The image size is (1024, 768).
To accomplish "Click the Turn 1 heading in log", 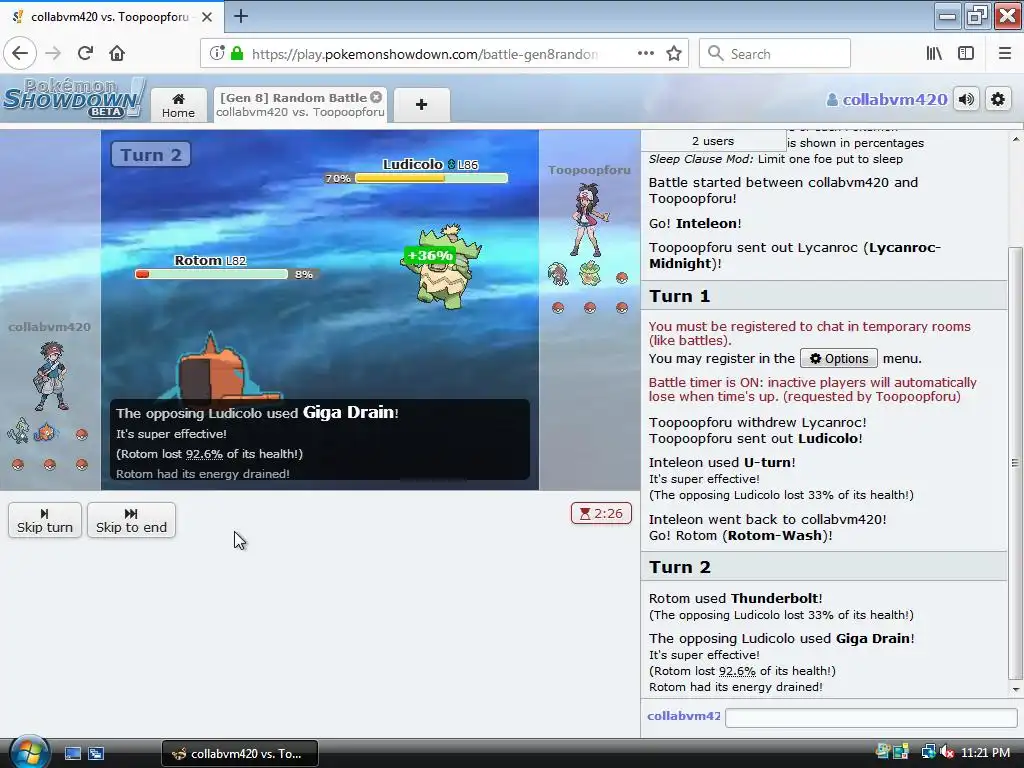I will 679,296.
